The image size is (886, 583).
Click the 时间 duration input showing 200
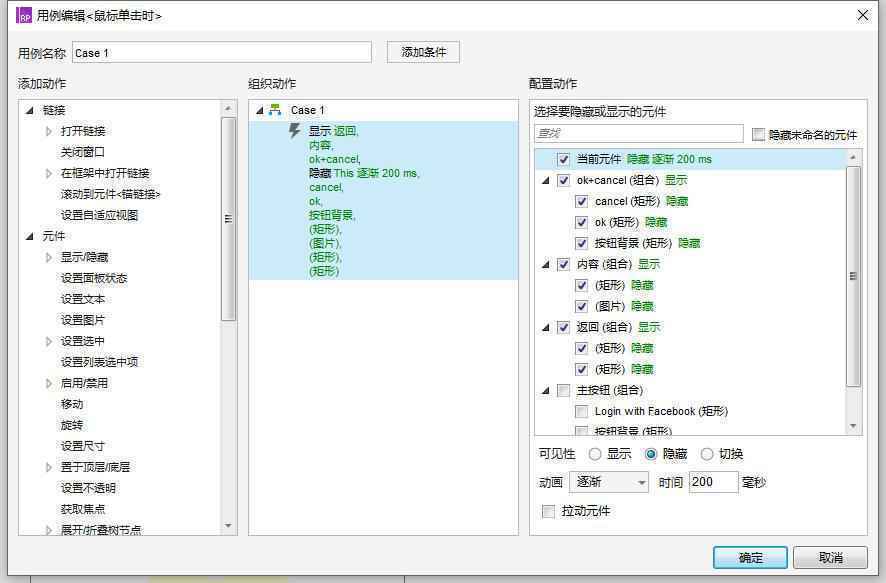712,482
